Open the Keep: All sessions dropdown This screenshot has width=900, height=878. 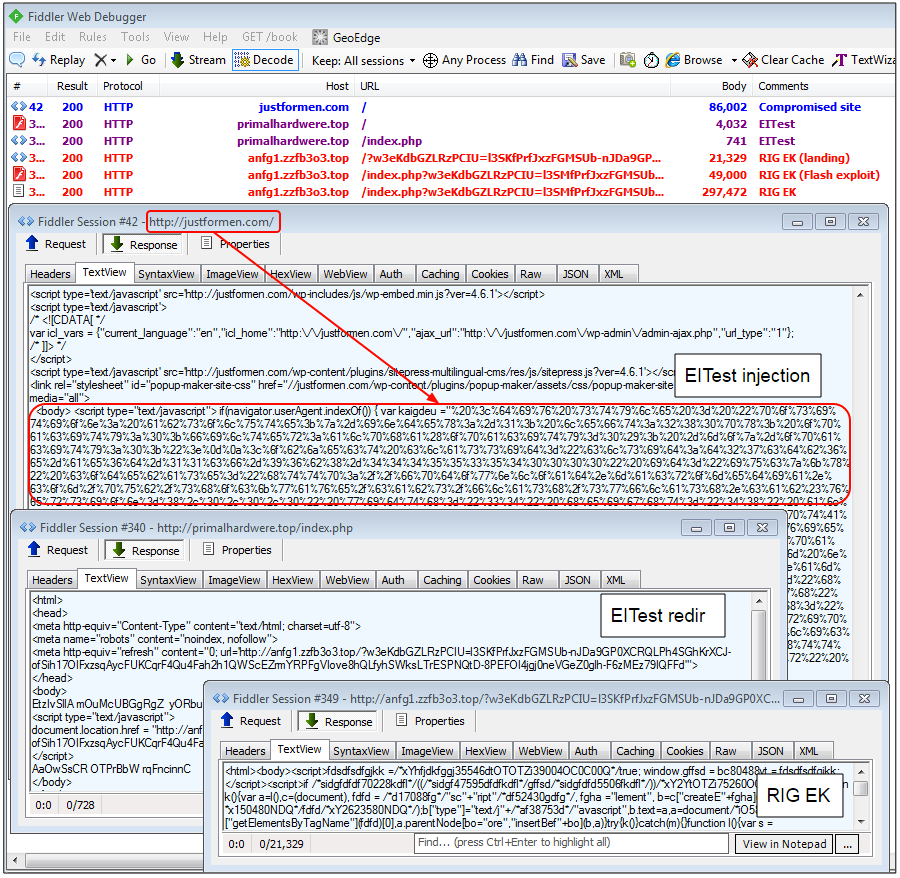363,60
